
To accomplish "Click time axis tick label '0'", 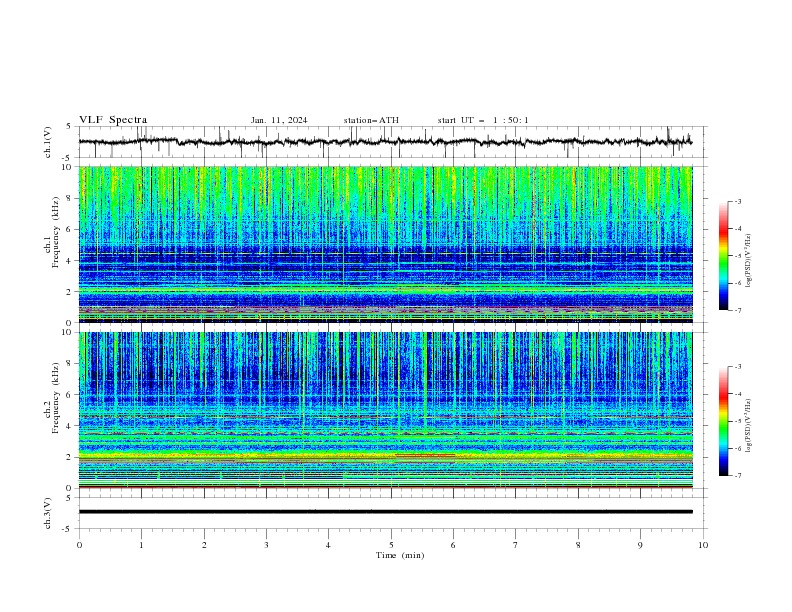I will pyautogui.click(x=79, y=545).
